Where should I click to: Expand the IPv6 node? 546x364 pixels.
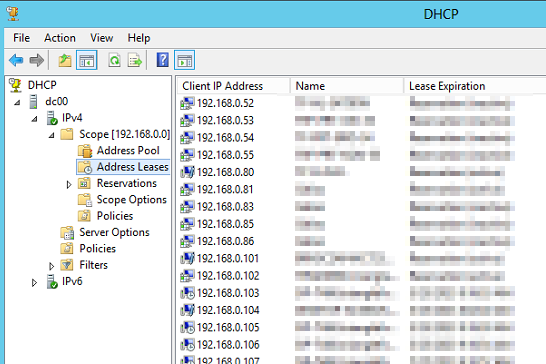click(x=34, y=282)
